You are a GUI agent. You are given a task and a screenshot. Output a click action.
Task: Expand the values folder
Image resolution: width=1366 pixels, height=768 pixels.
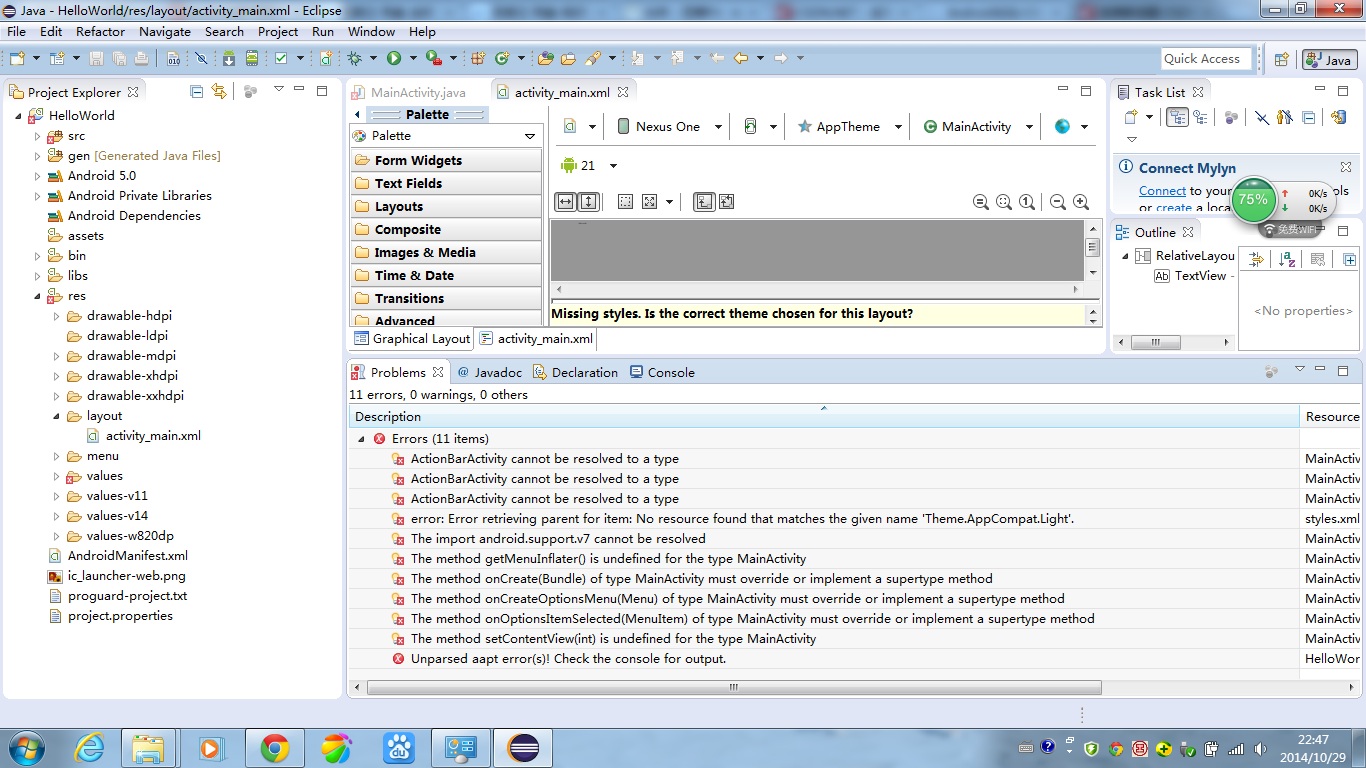coord(57,476)
